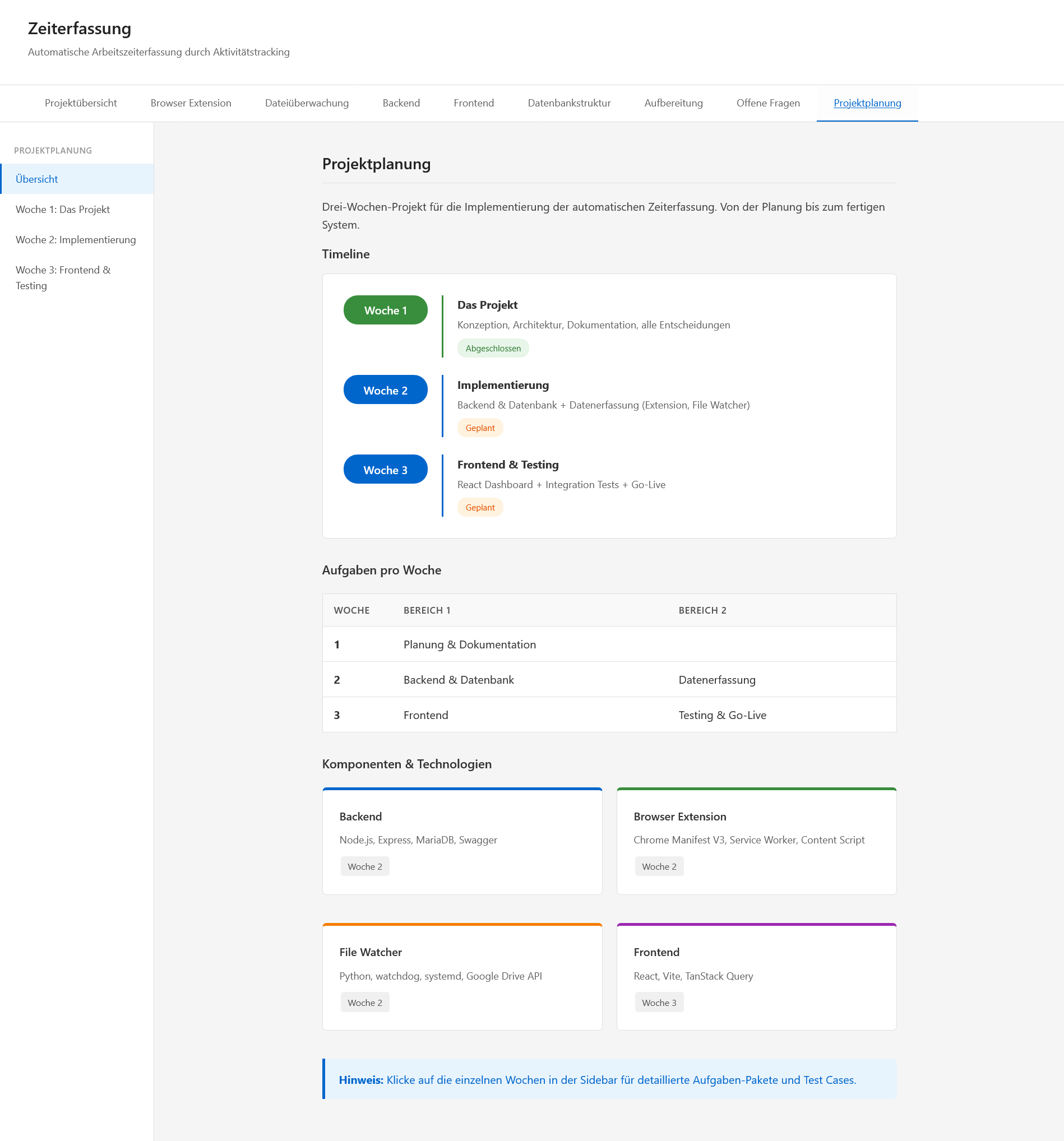This screenshot has width=1064, height=1141.
Task: Click the Abgeschlossen status label
Action: point(493,349)
